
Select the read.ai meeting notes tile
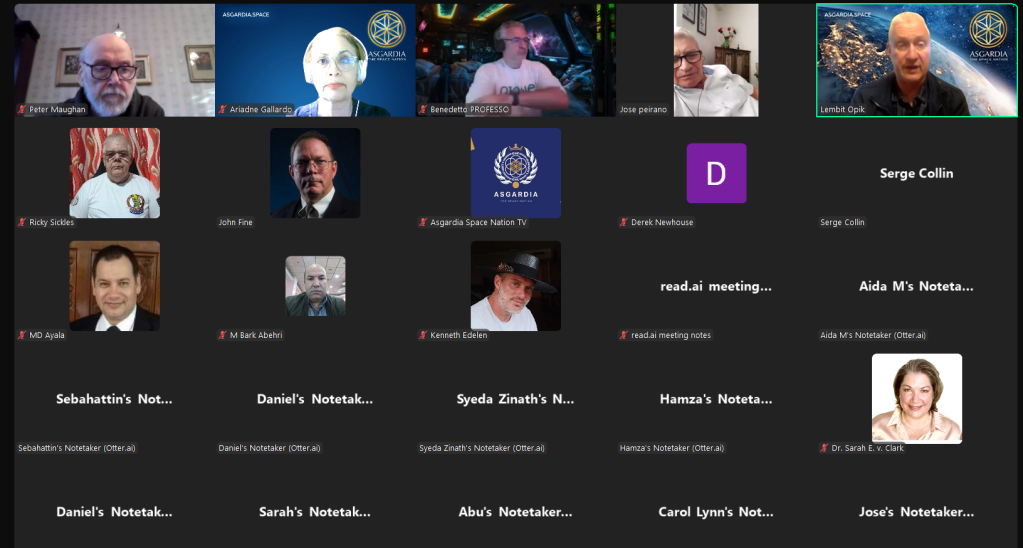pos(716,287)
